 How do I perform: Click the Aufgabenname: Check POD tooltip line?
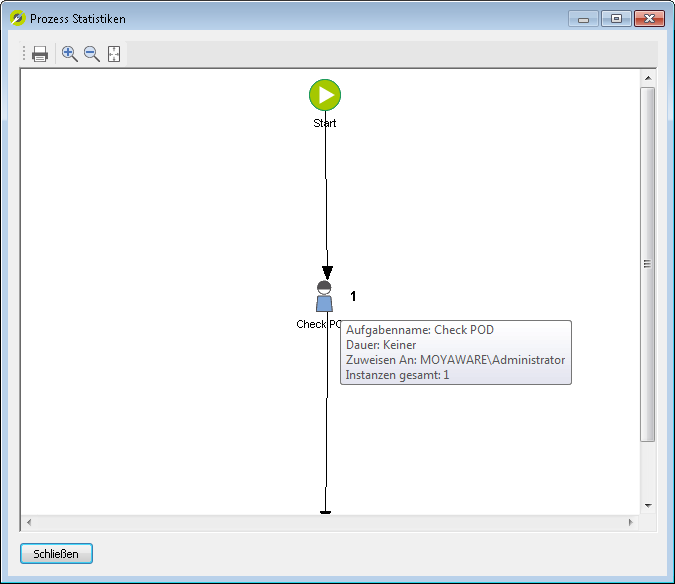420,330
